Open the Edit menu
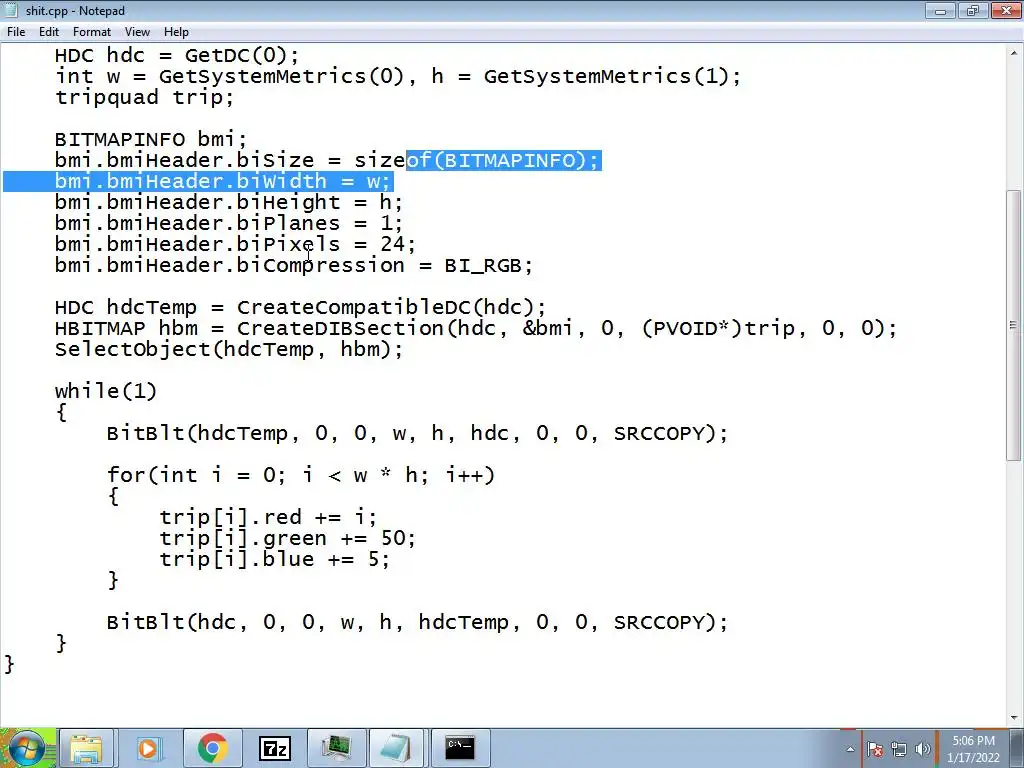 coord(49,32)
